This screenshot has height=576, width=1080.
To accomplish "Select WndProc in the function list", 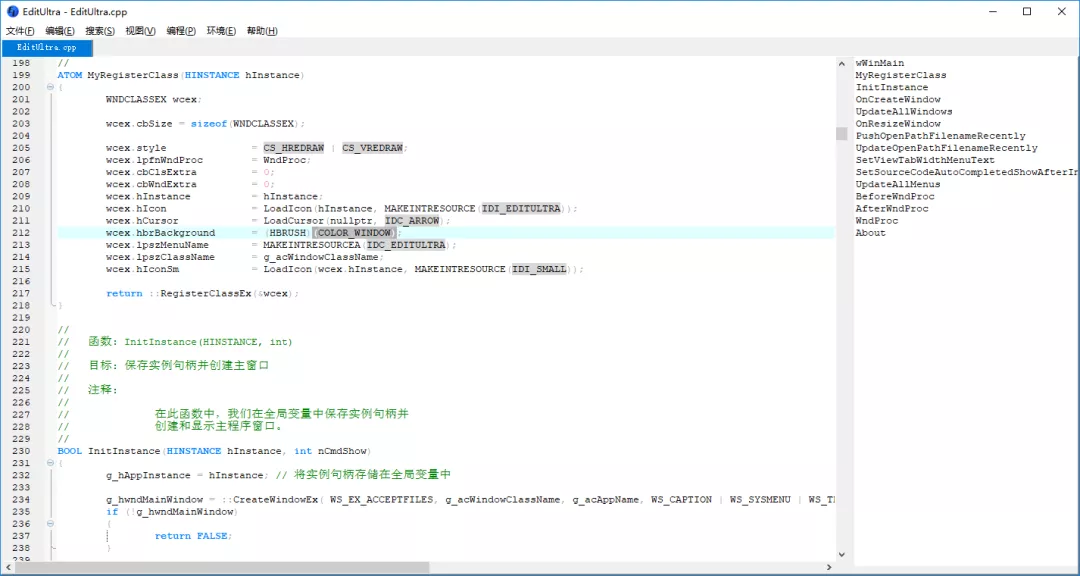I will [x=876, y=220].
